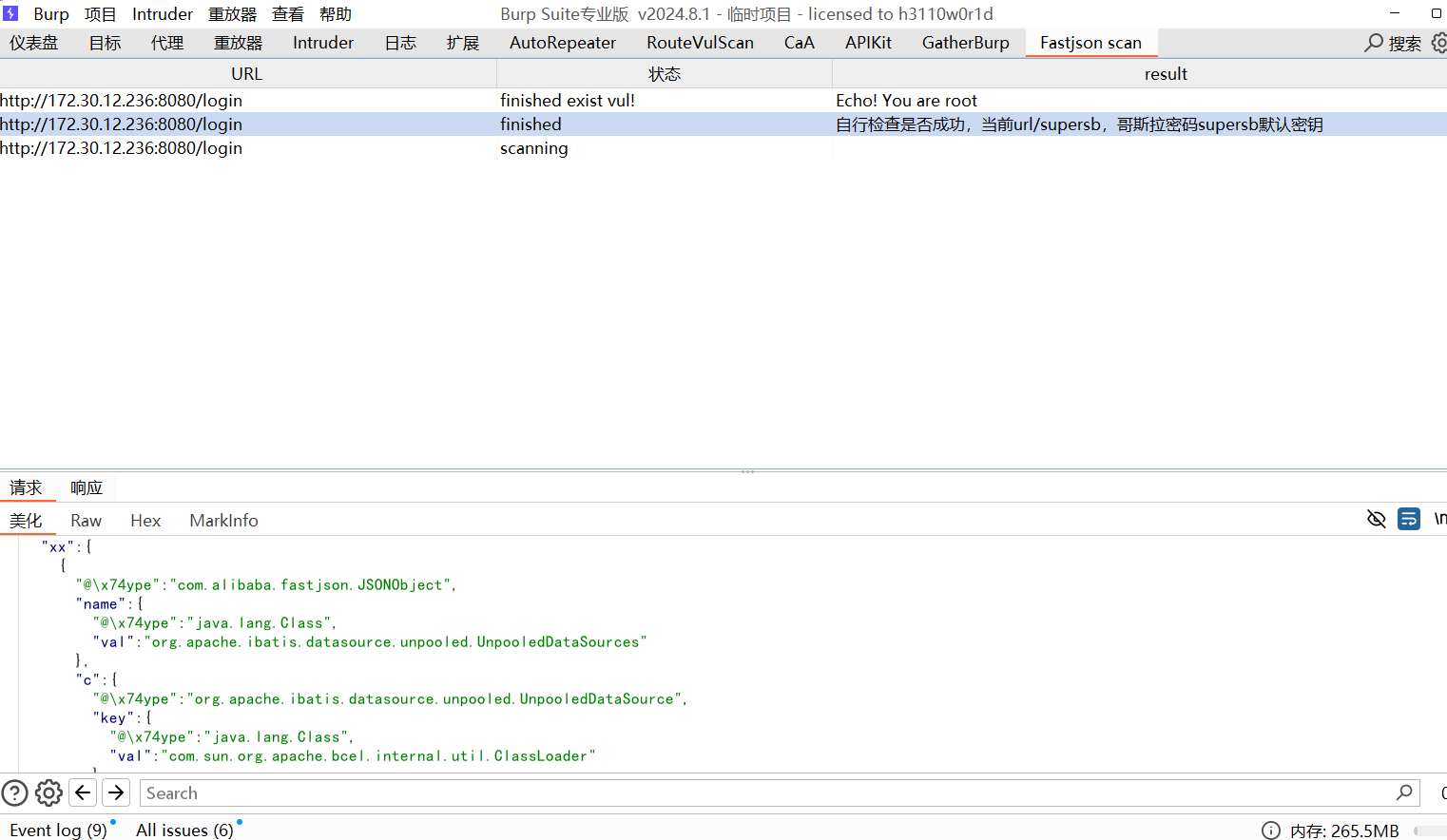This screenshot has width=1447, height=840.
Task: Click the 内存: 265.5MB memory indicator
Action: (x=1344, y=830)
